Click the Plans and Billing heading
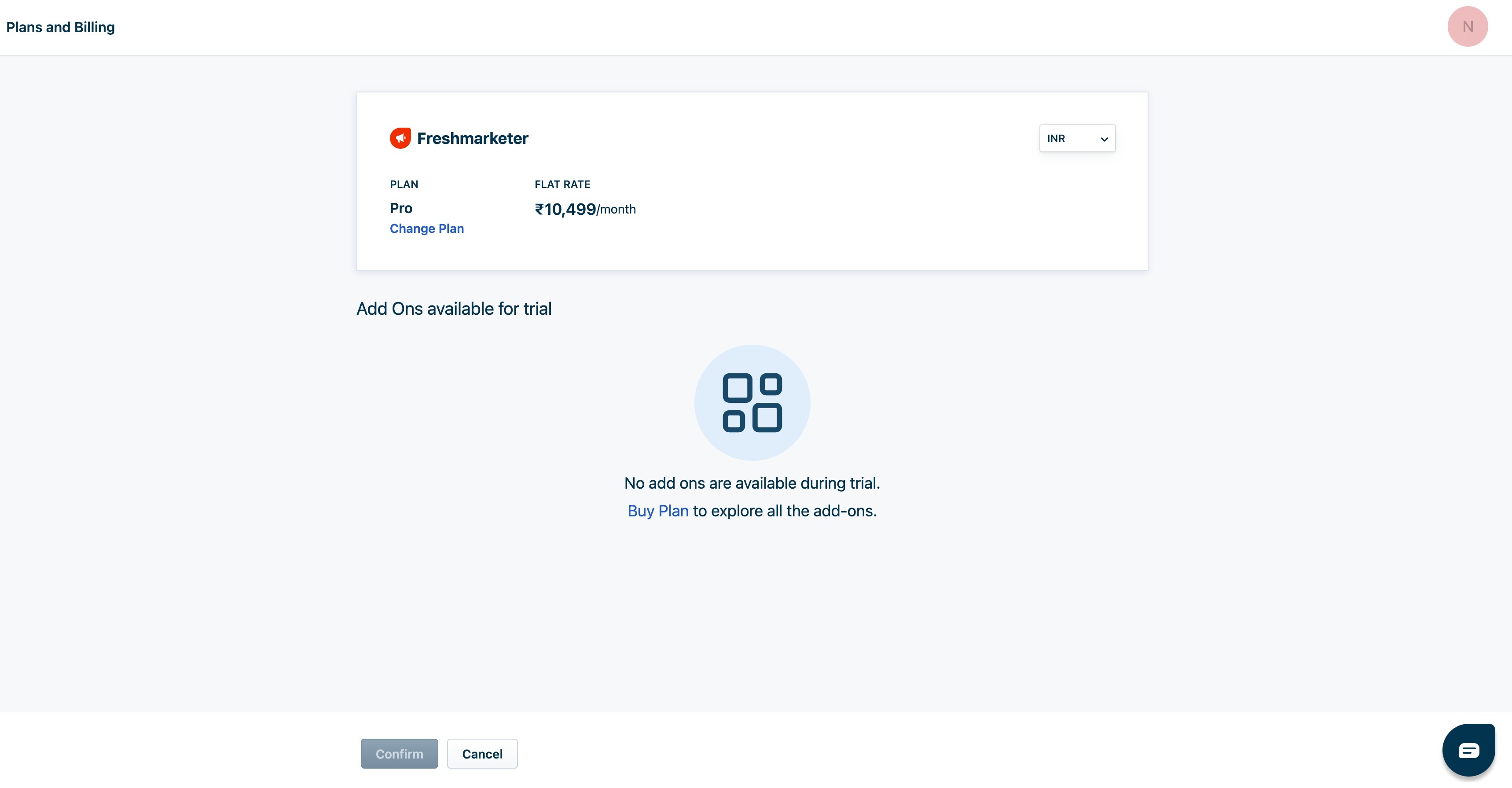 (60, 27)
